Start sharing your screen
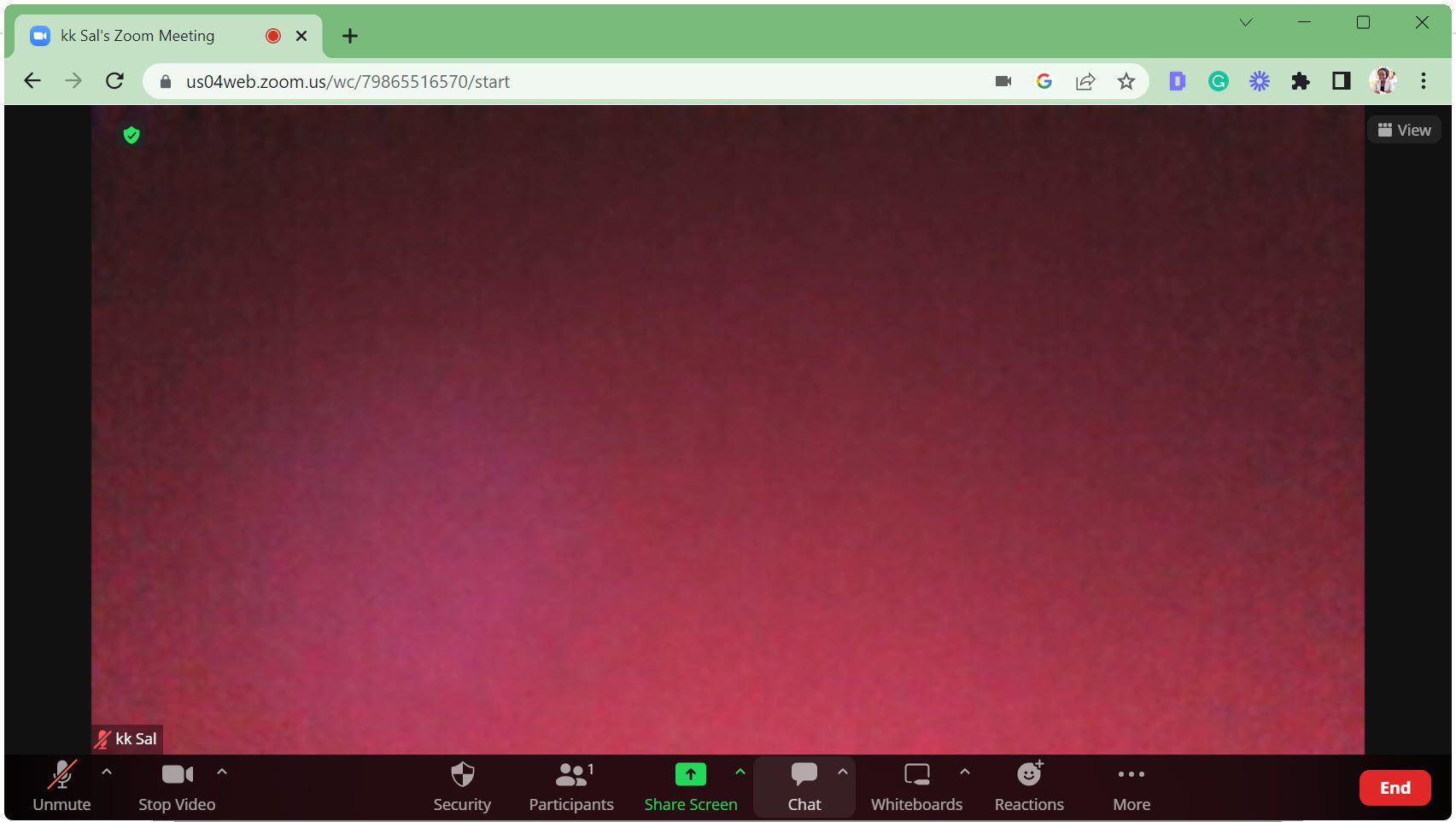The width and height of the screenshot is (1456, 822). point(690,785)
